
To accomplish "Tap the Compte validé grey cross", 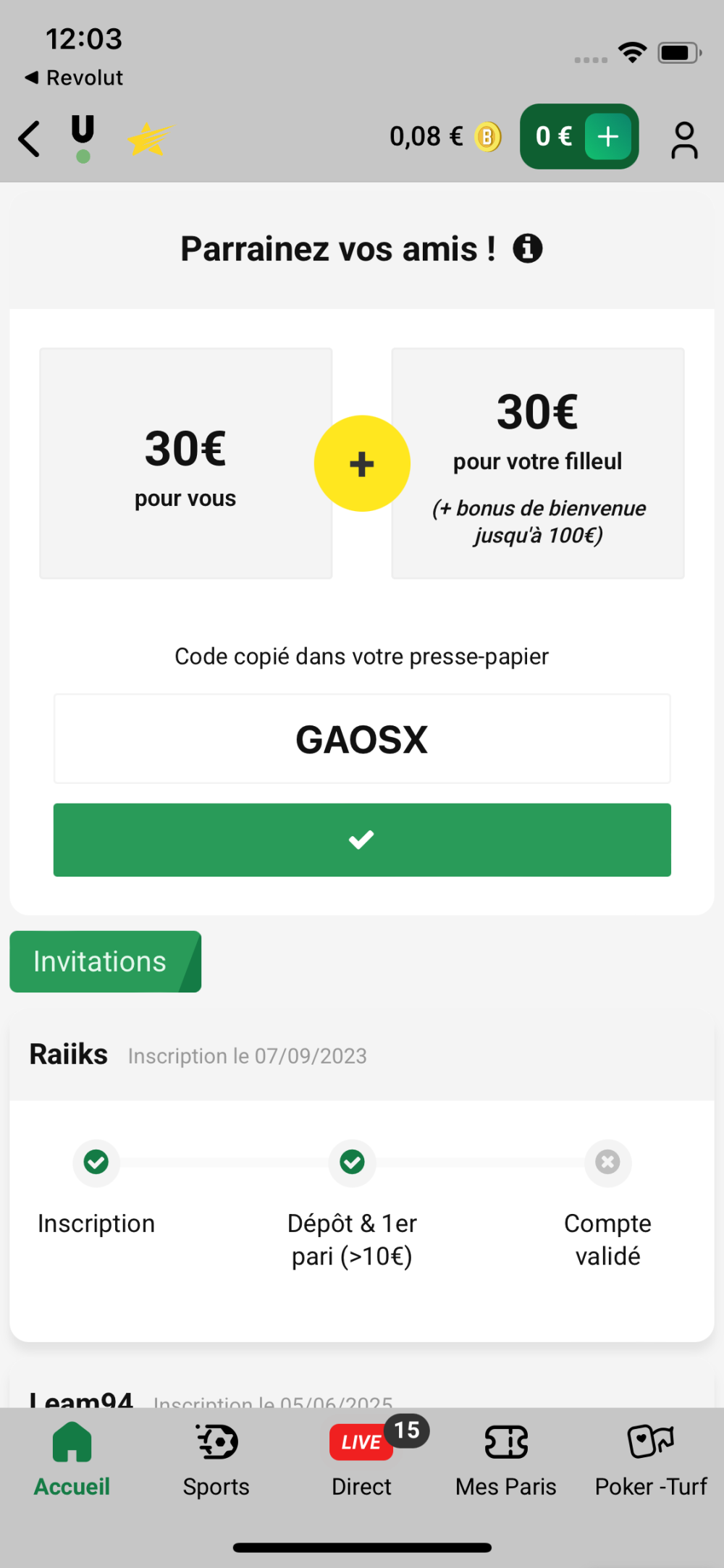I will click(x=607, y=1162).
